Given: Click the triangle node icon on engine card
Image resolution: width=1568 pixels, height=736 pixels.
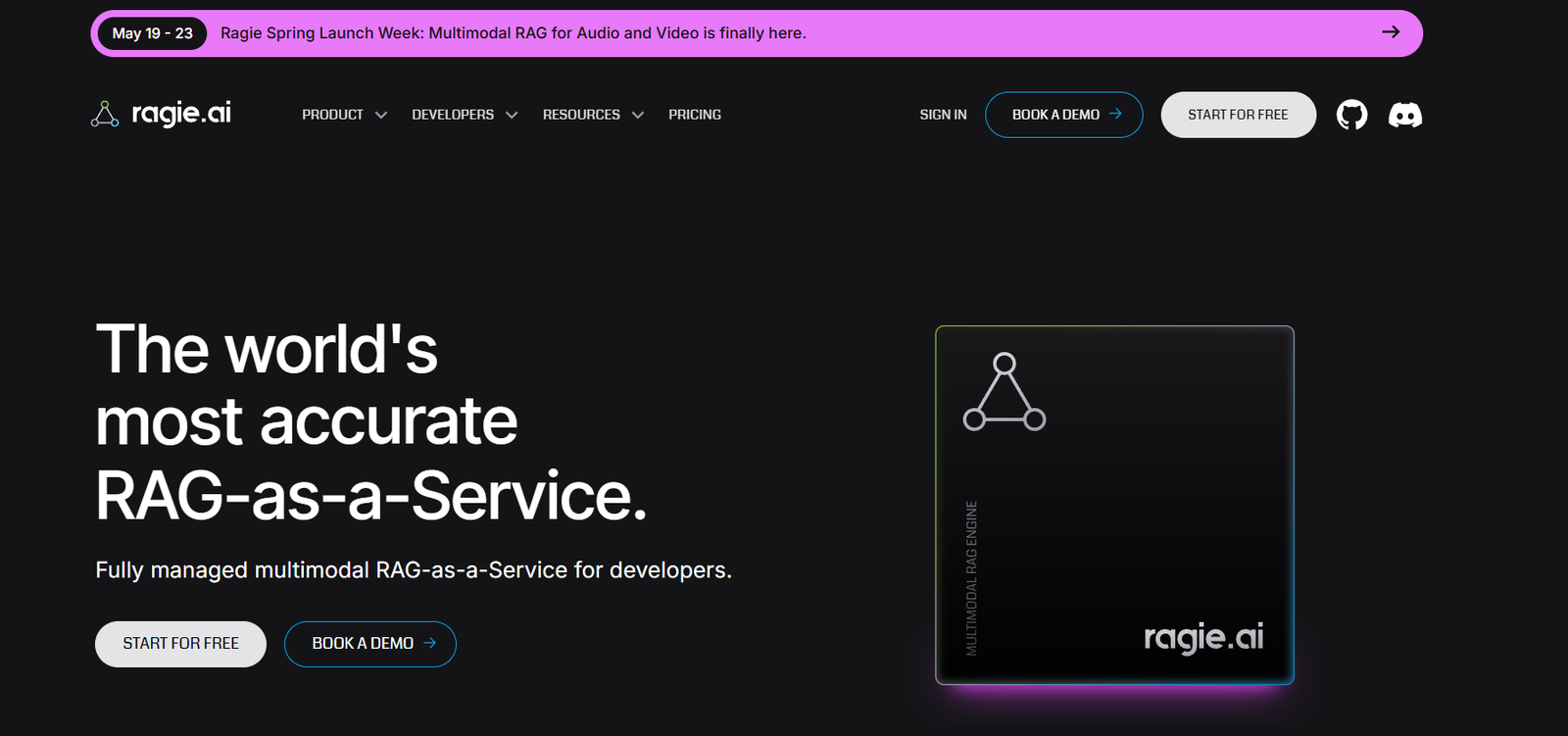Looking at the screenshot, I should pyautogui.click(x=1004, y=392).
